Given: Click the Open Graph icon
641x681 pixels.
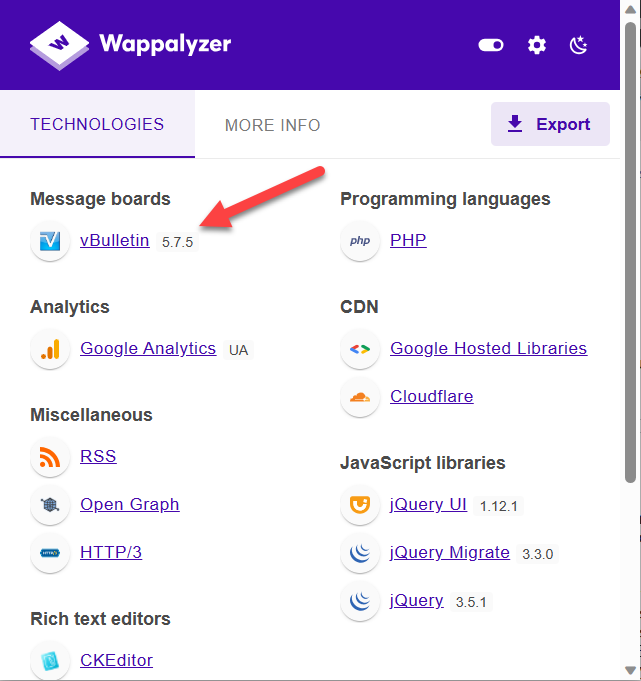Looking at the screenshot, I should [x=50, y=505].
